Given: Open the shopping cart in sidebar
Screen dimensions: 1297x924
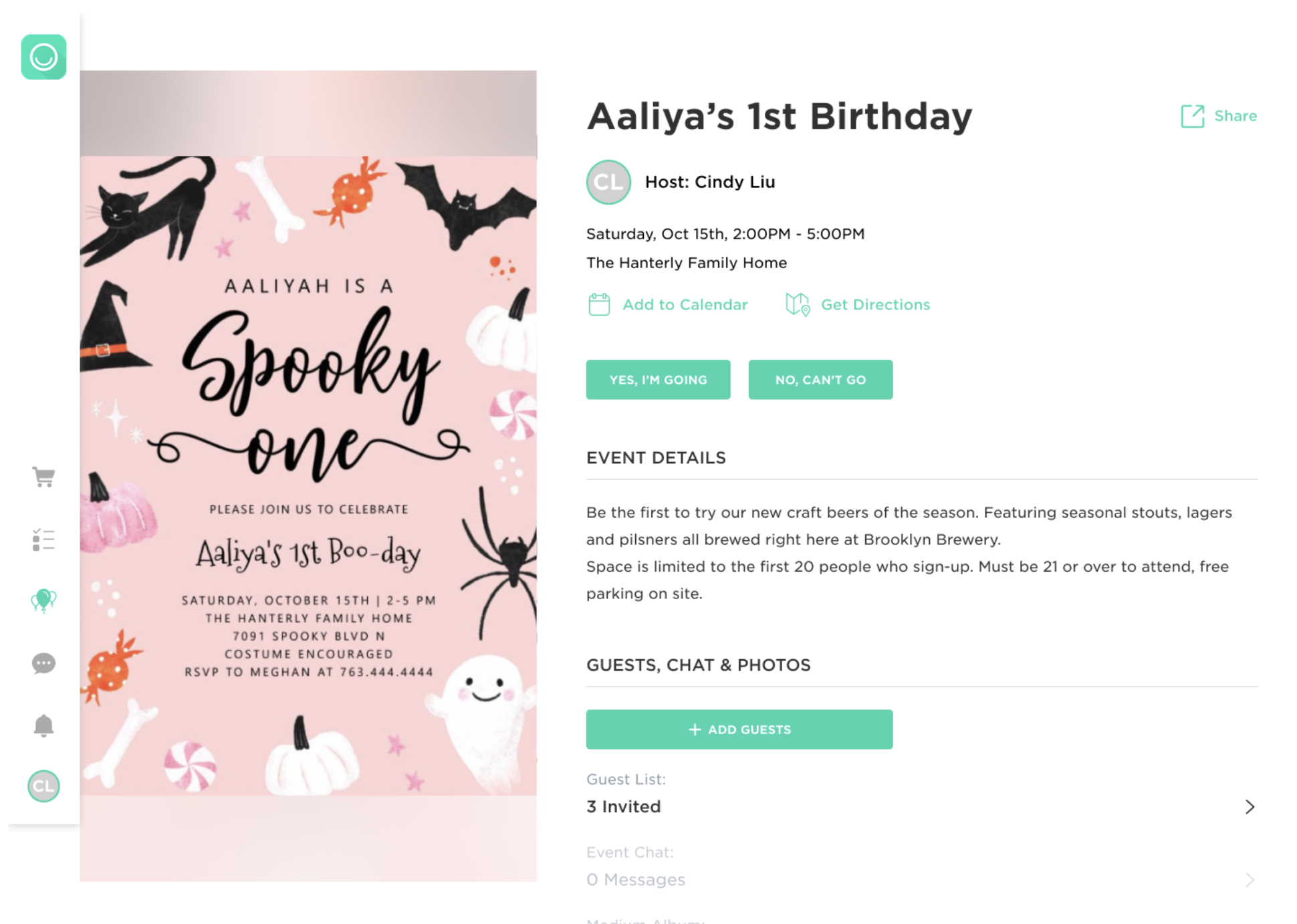Looking at the screenshot, I should click(x=43, y=477).
